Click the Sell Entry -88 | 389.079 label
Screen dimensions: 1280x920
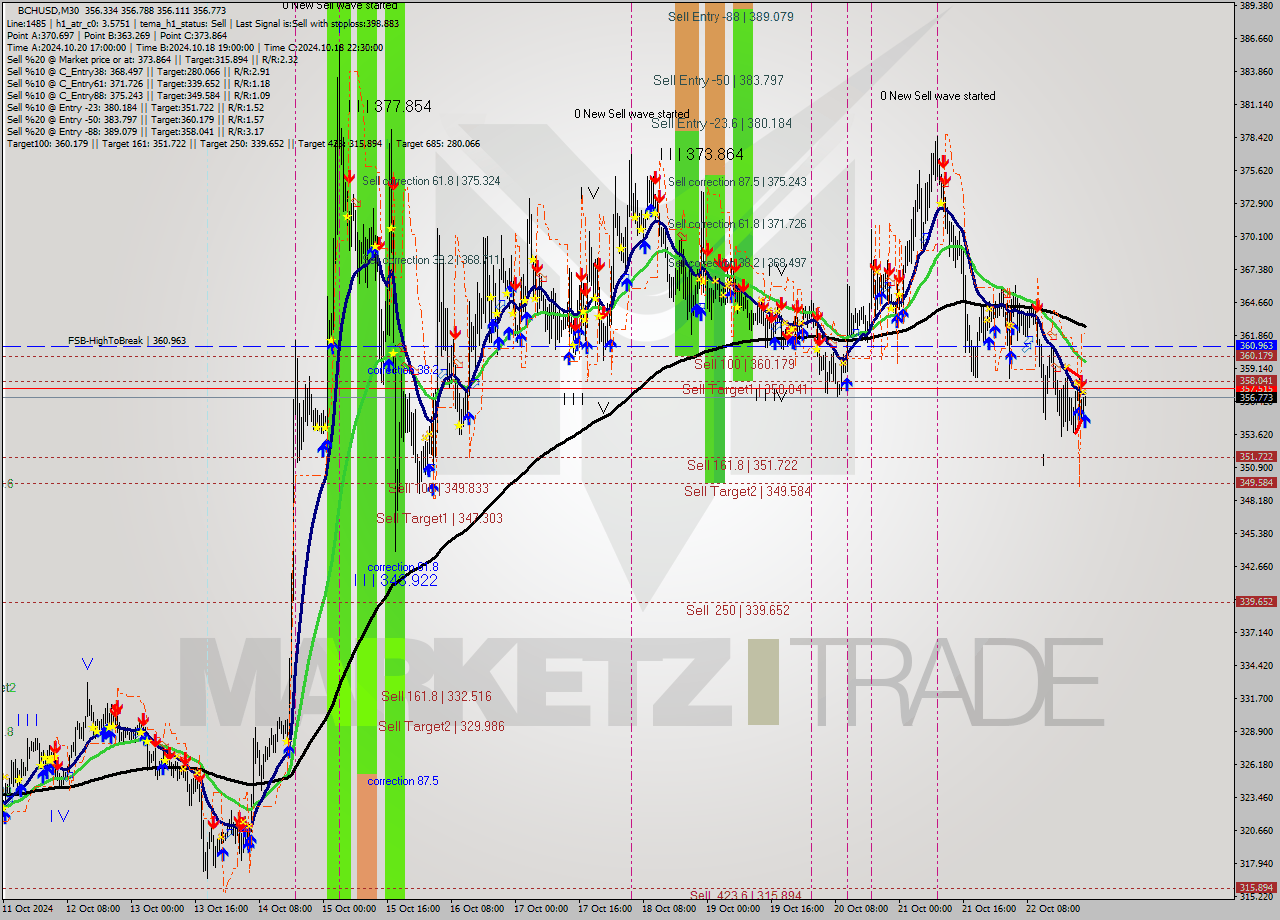point(731,17)
